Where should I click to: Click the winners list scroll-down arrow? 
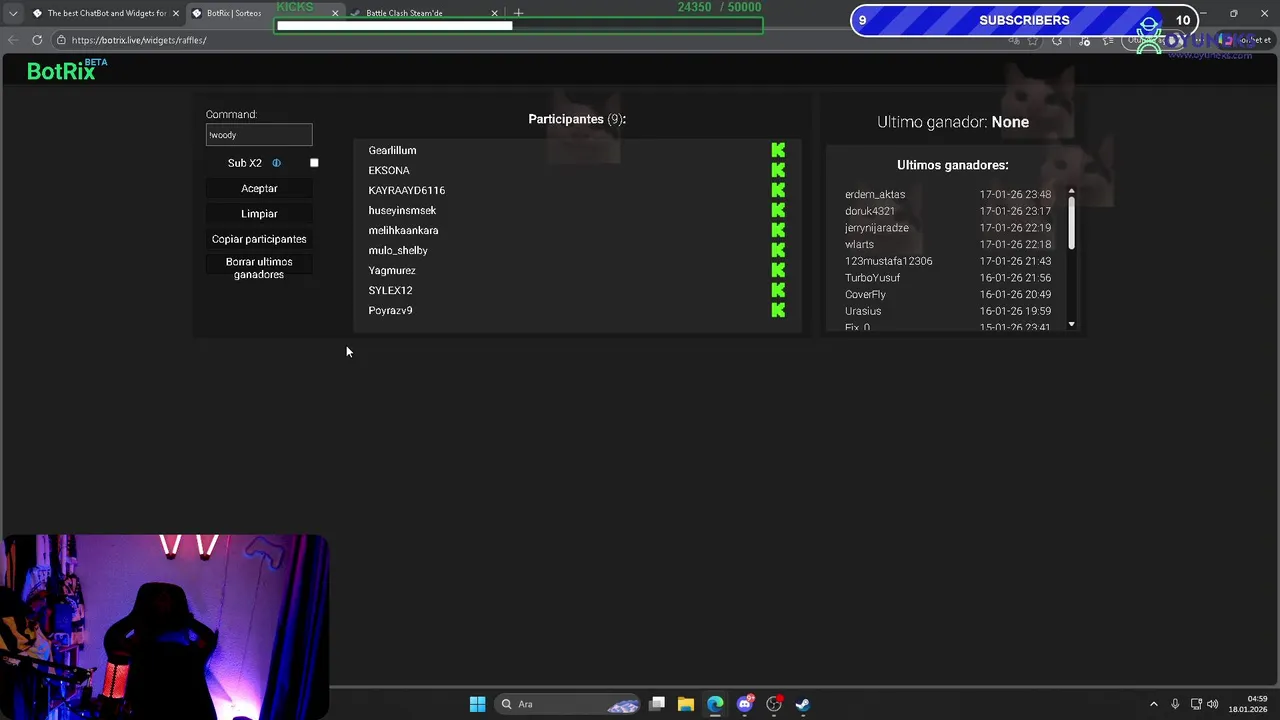click(1071, 324)
